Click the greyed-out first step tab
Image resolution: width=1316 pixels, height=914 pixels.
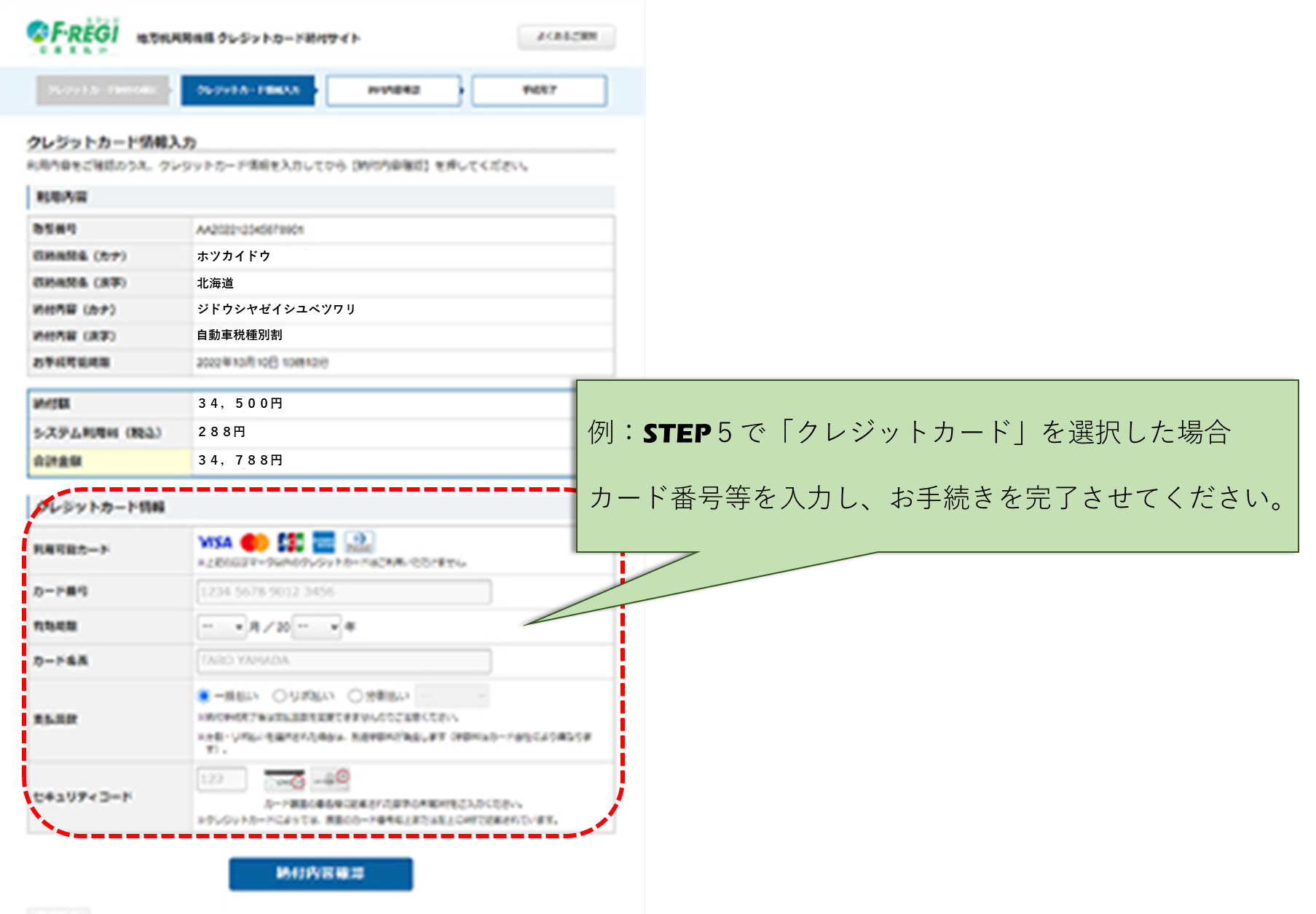101,90
